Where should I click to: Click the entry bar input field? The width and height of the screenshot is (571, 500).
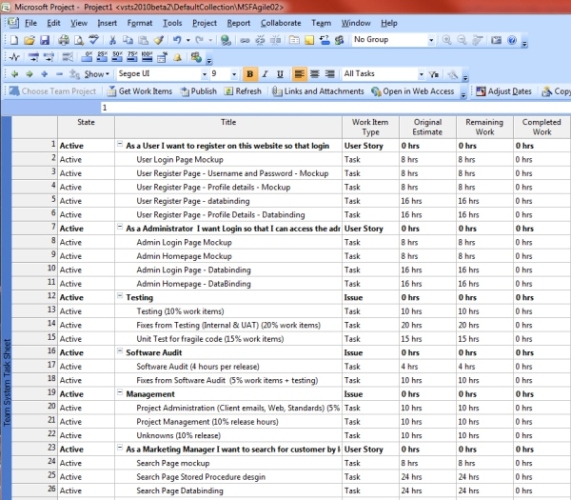[335, 107]
